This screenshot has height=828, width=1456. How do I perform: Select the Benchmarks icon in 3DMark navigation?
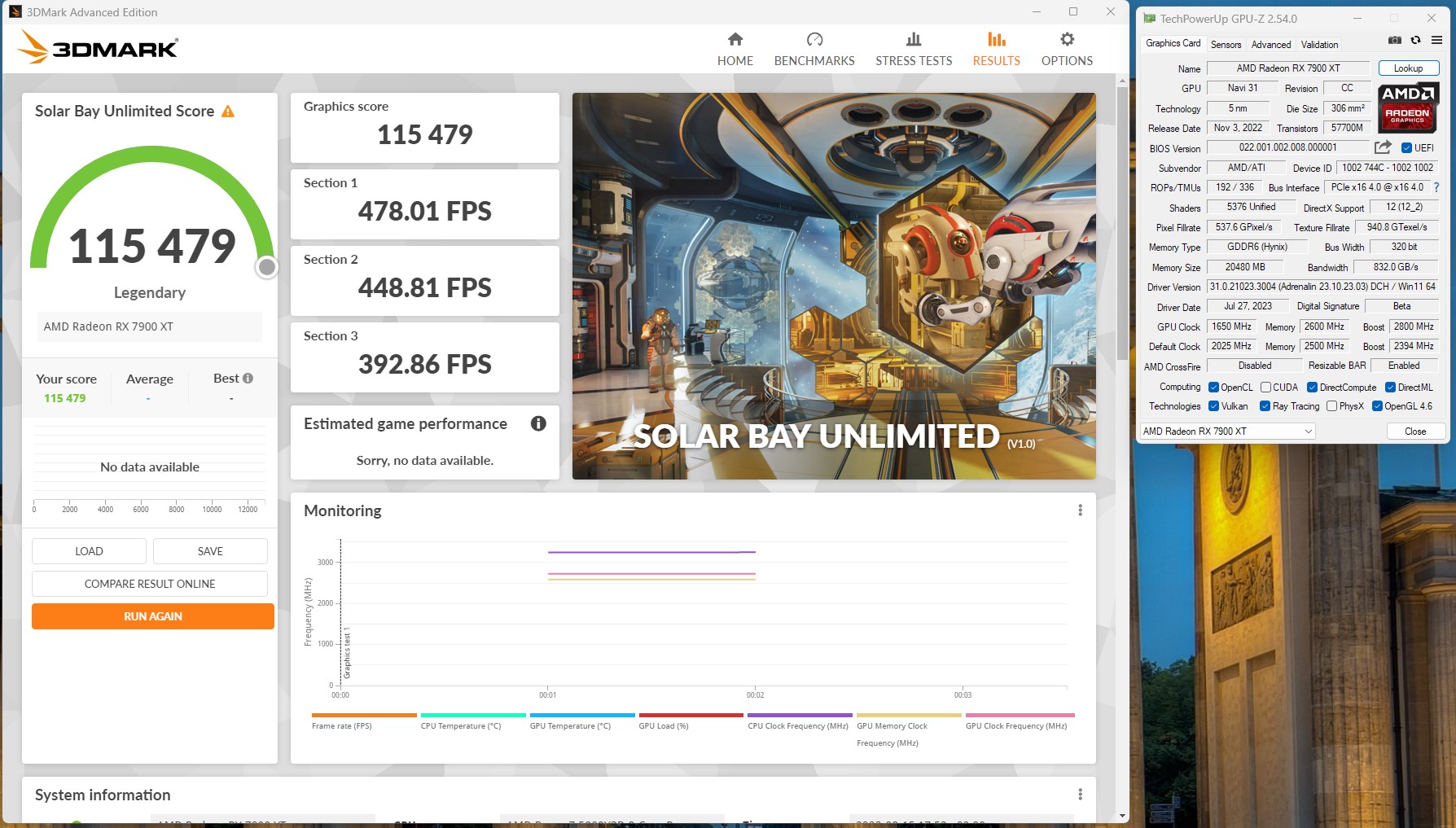814,47
